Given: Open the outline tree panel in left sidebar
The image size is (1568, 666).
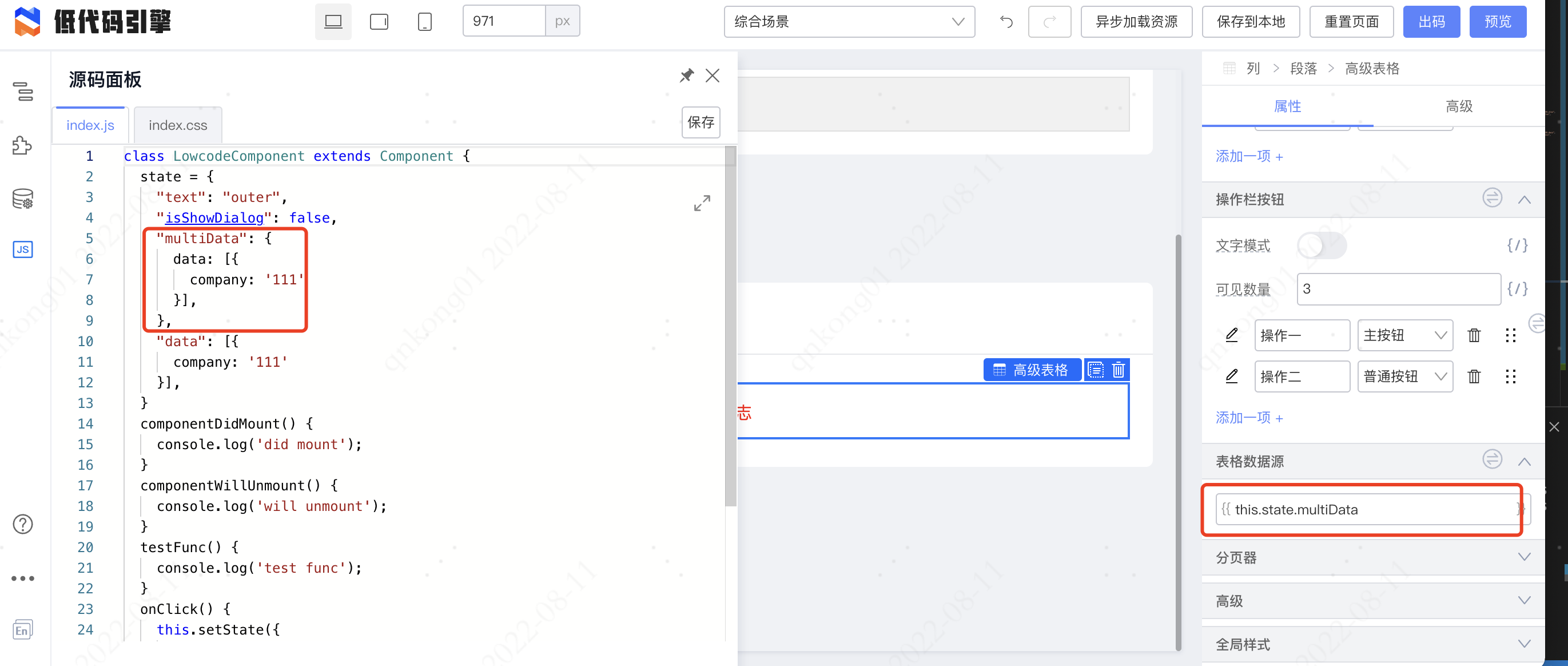Looking at the screenshot, I should point(22,93).
